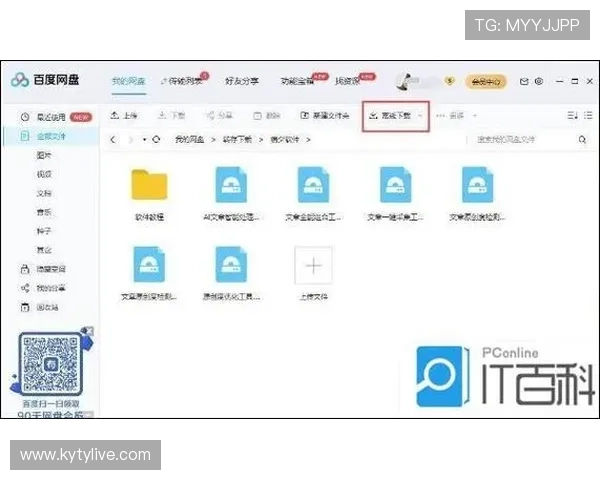Click the last breadcrumb folder

pyautogui.click(x=285, y=140)
